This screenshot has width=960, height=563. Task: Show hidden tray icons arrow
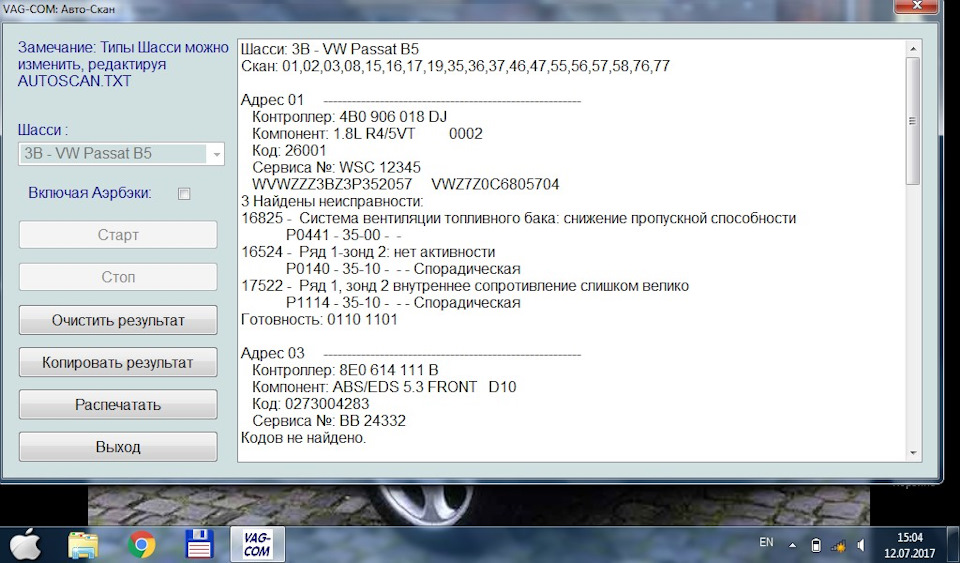coord(792,545)
